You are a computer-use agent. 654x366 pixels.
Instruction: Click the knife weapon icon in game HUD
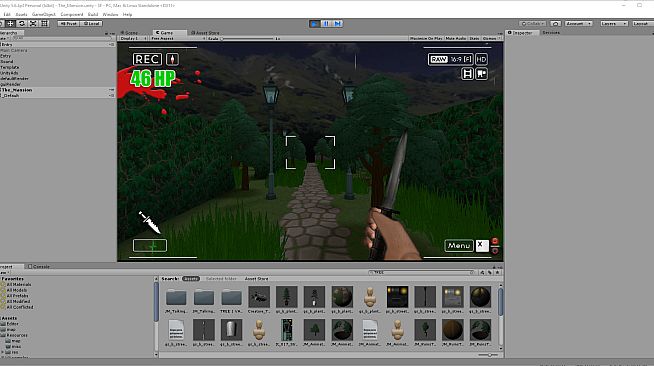point(149,222)
